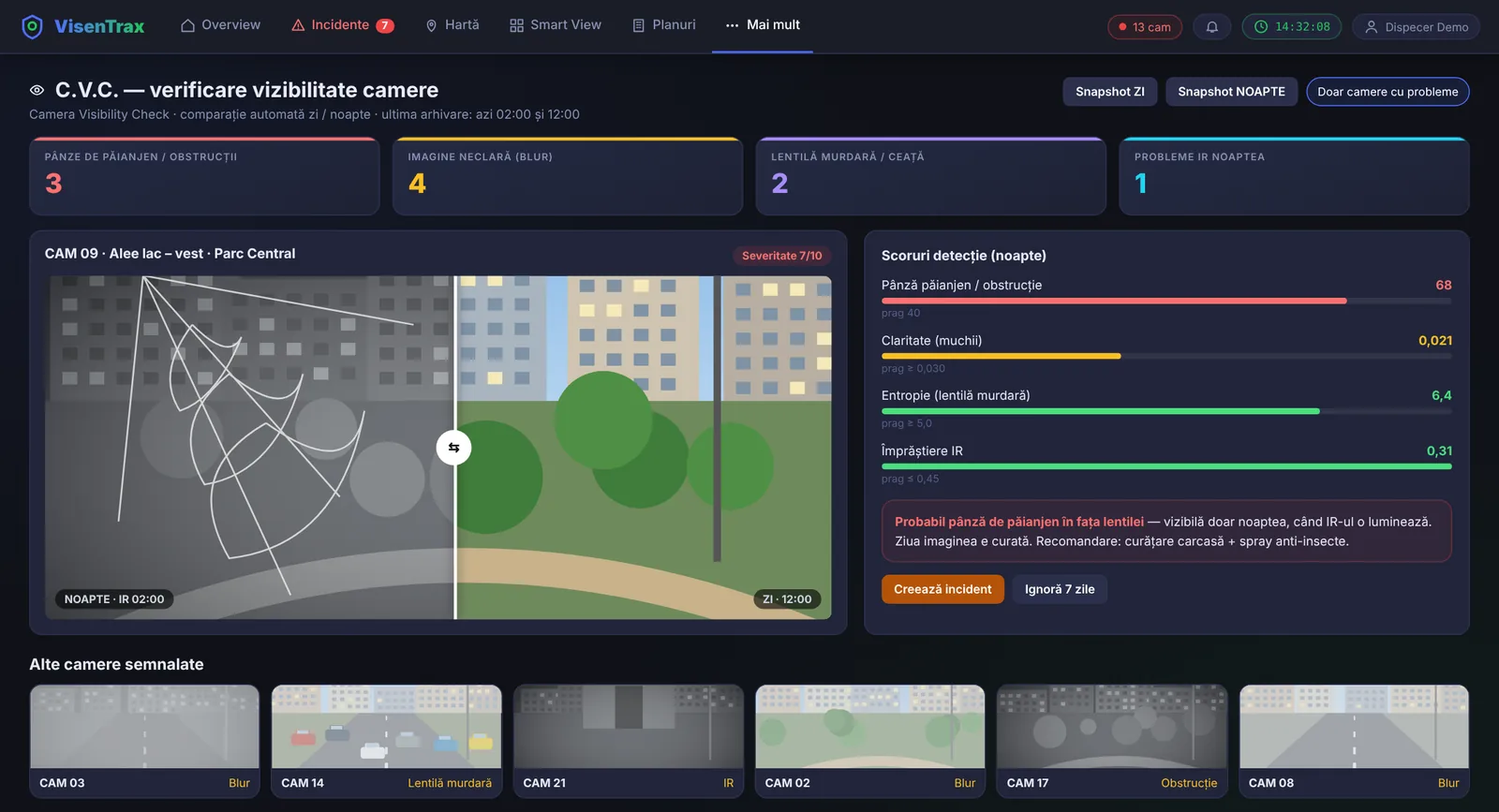Click the Pânze de păianjen / obstrucții card
The image size is (1499, 812).
(x=204, y=176)
